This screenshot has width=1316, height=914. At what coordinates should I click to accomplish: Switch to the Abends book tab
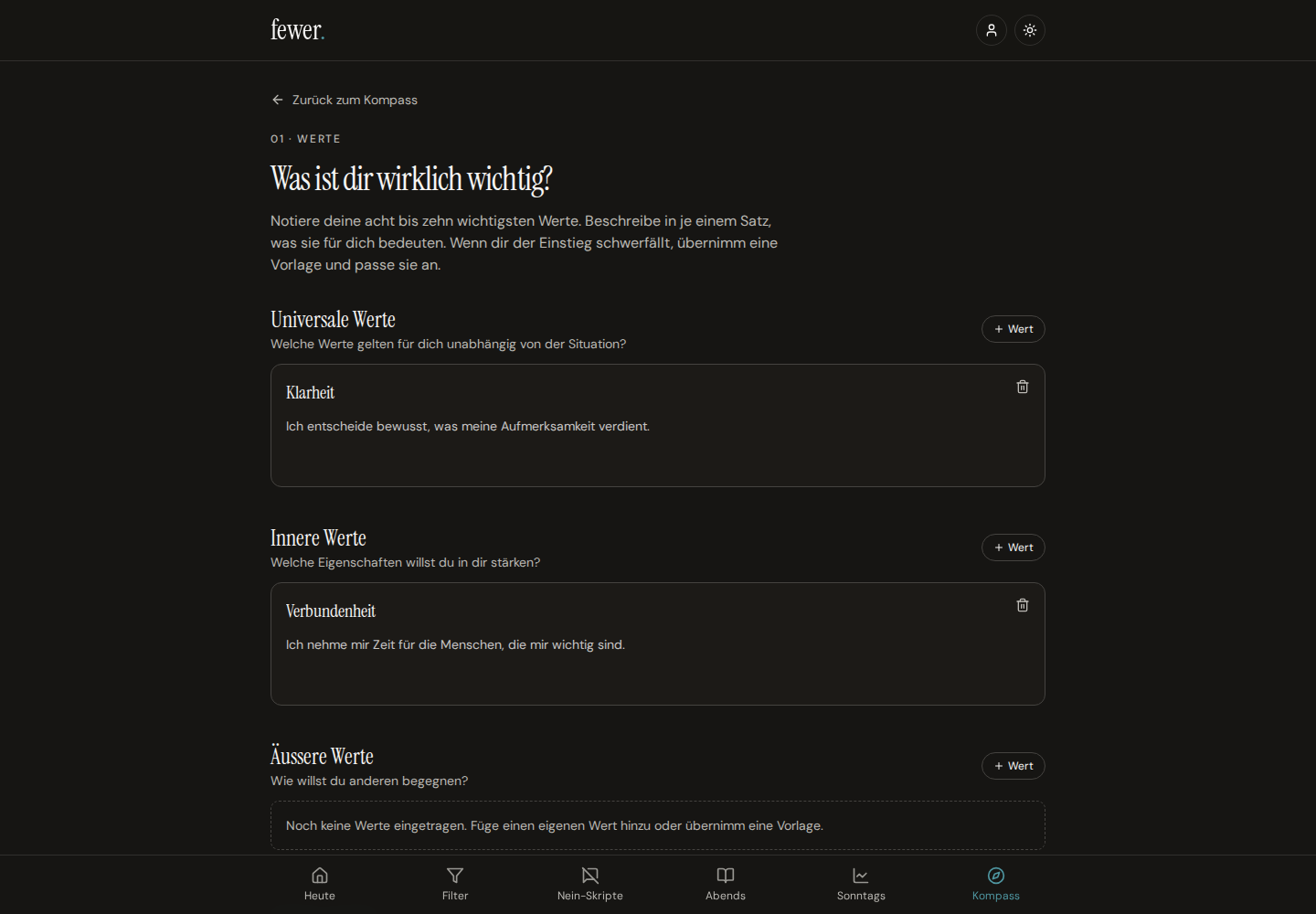pos(726,884)
